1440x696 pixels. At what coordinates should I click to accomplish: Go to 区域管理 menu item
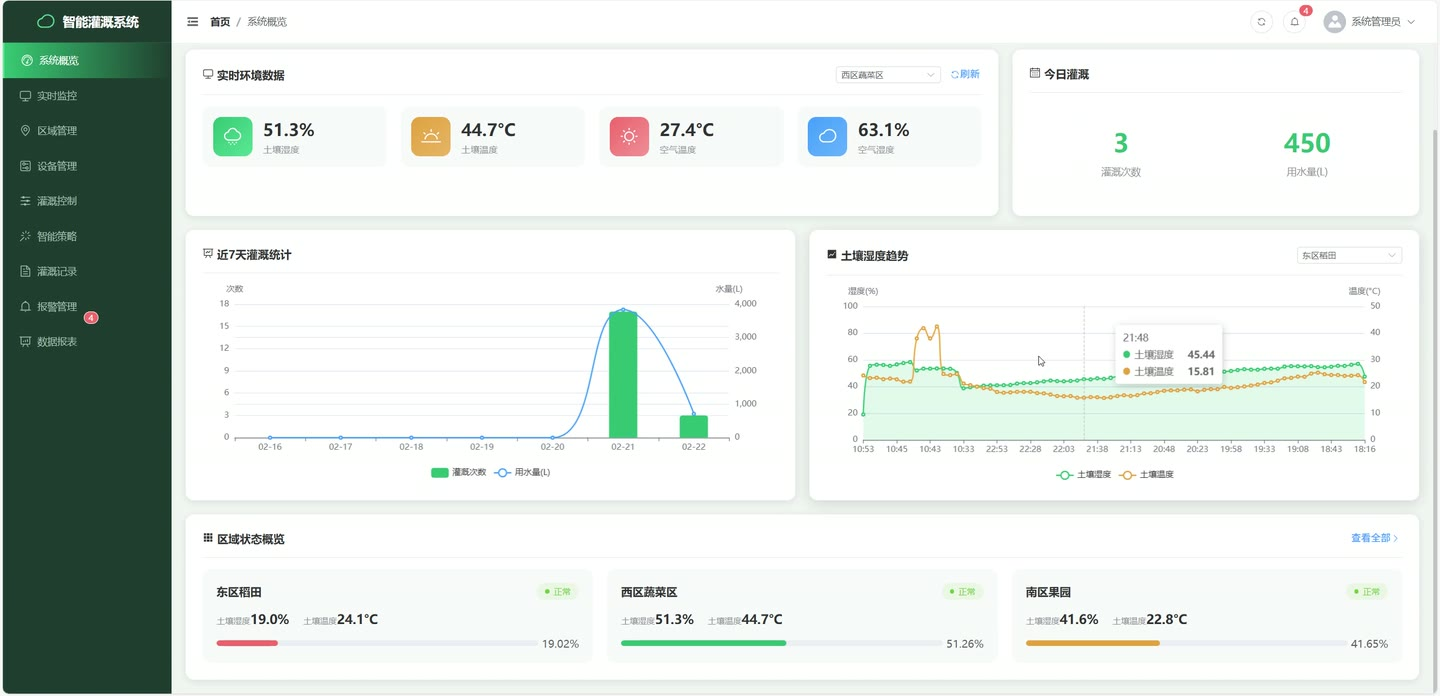(x=86, y=131)
